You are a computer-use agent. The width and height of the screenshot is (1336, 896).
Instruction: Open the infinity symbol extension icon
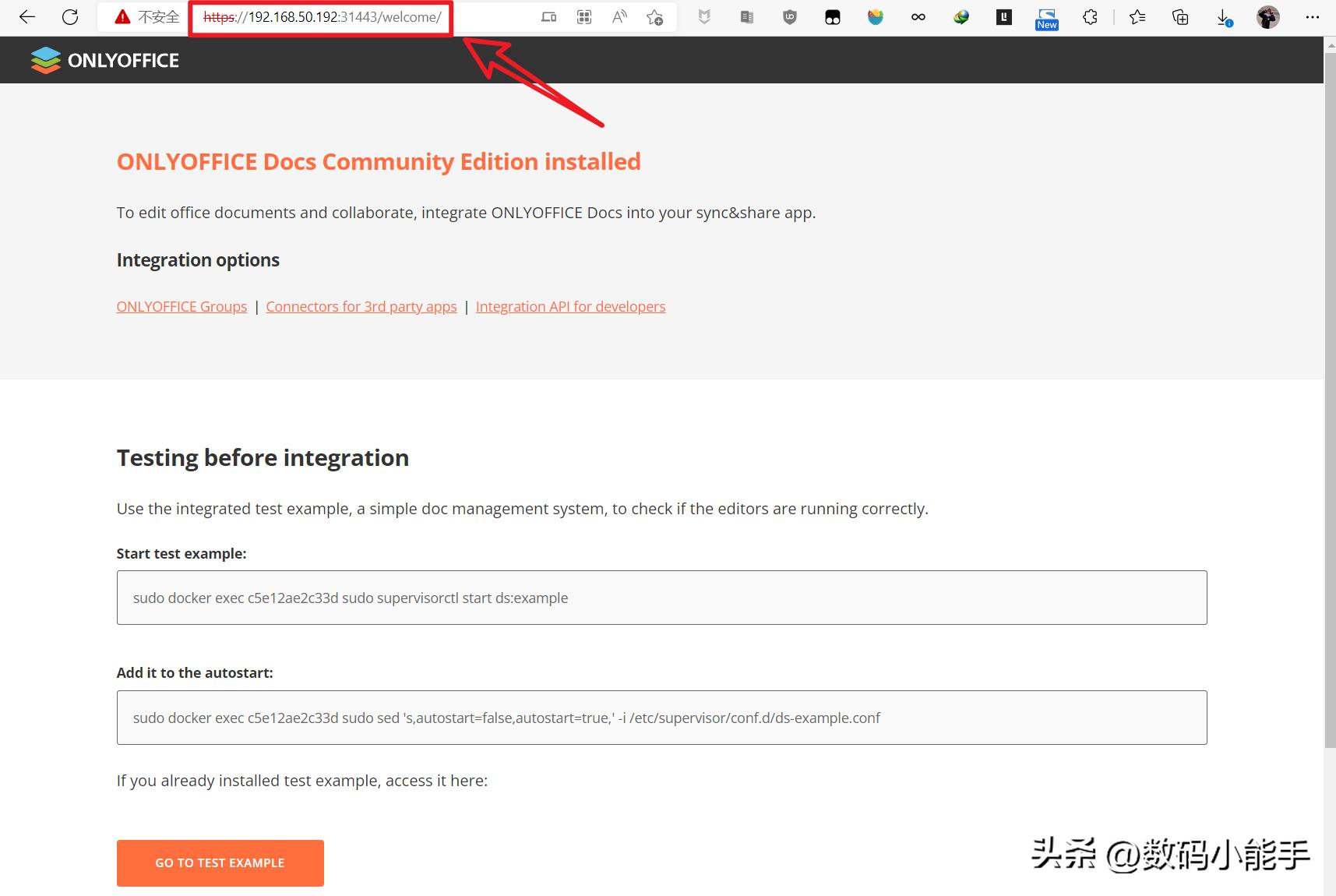[x=918, y=17]
